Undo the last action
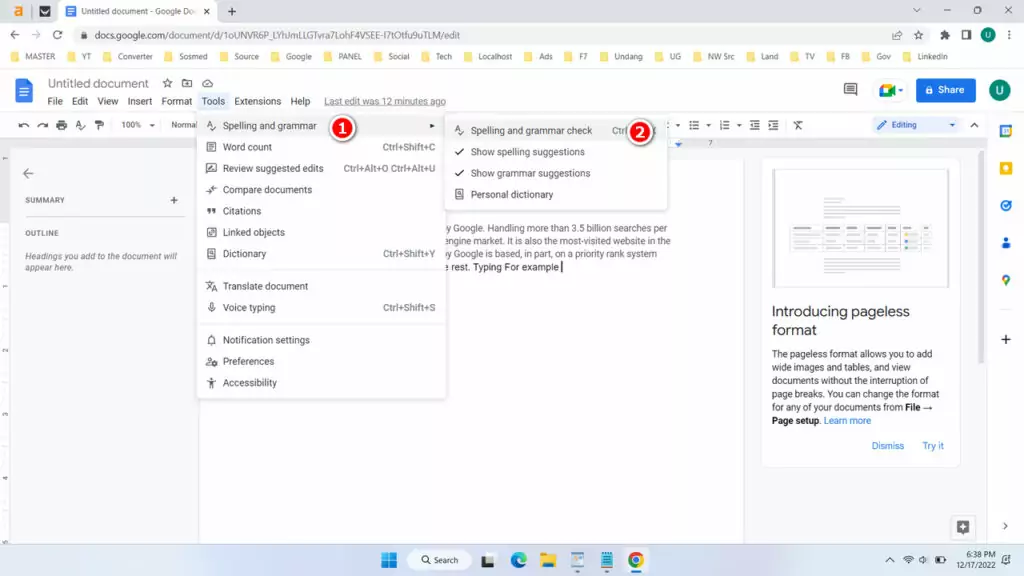This screenshot has height=576, width=1024. [22, 124]
